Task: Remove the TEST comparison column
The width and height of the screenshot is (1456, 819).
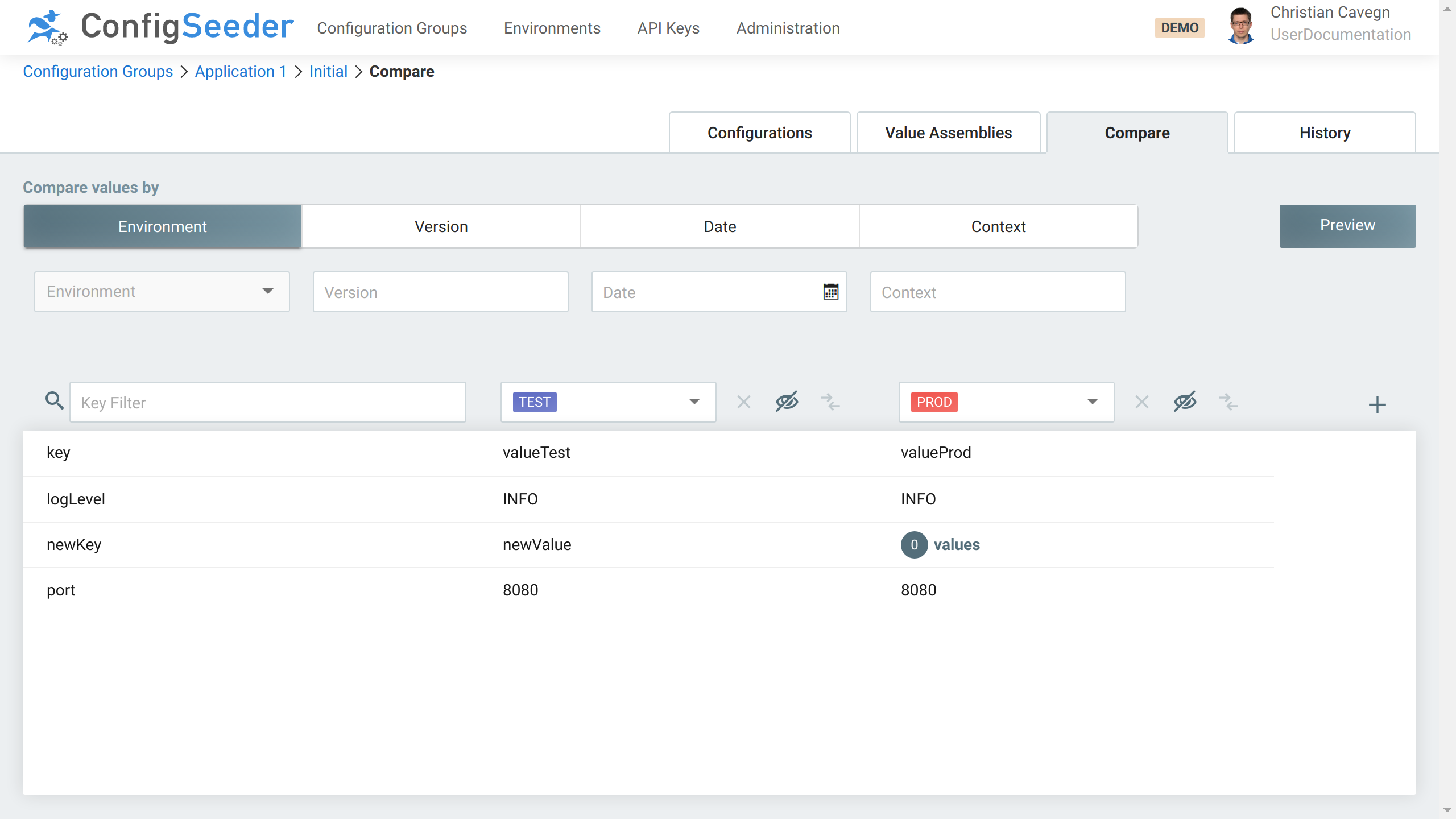Action: click(x=743, y=402)
